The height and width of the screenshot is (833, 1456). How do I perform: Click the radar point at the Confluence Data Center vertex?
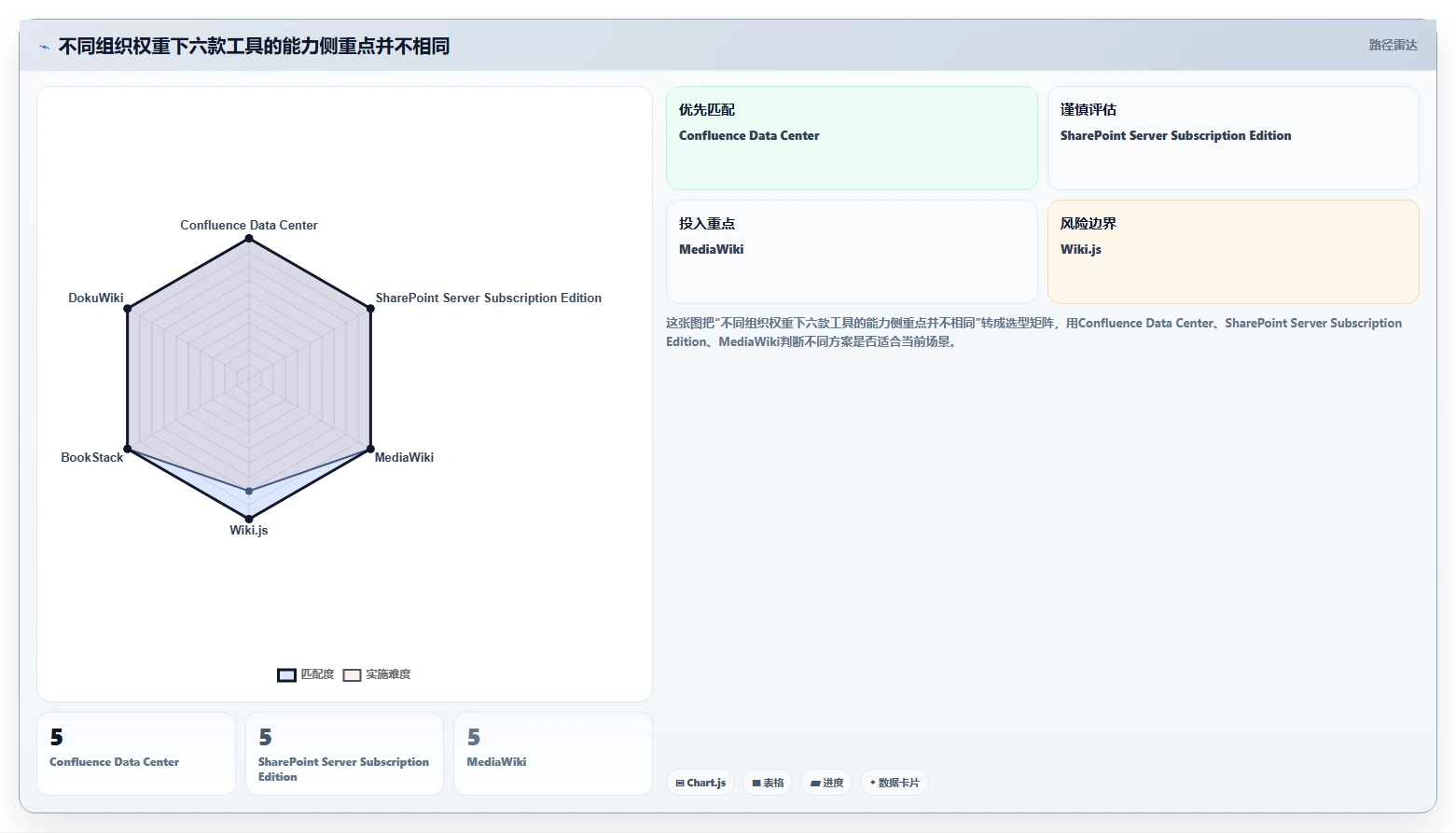tap(249, 239)
